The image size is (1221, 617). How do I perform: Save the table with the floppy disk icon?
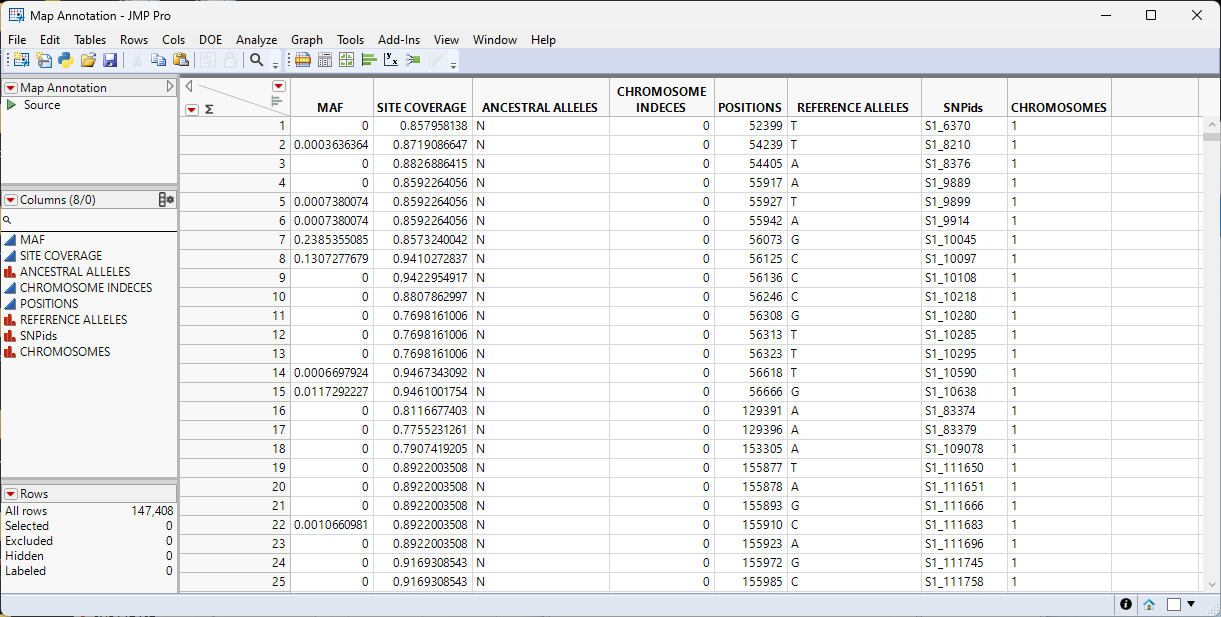110,60
